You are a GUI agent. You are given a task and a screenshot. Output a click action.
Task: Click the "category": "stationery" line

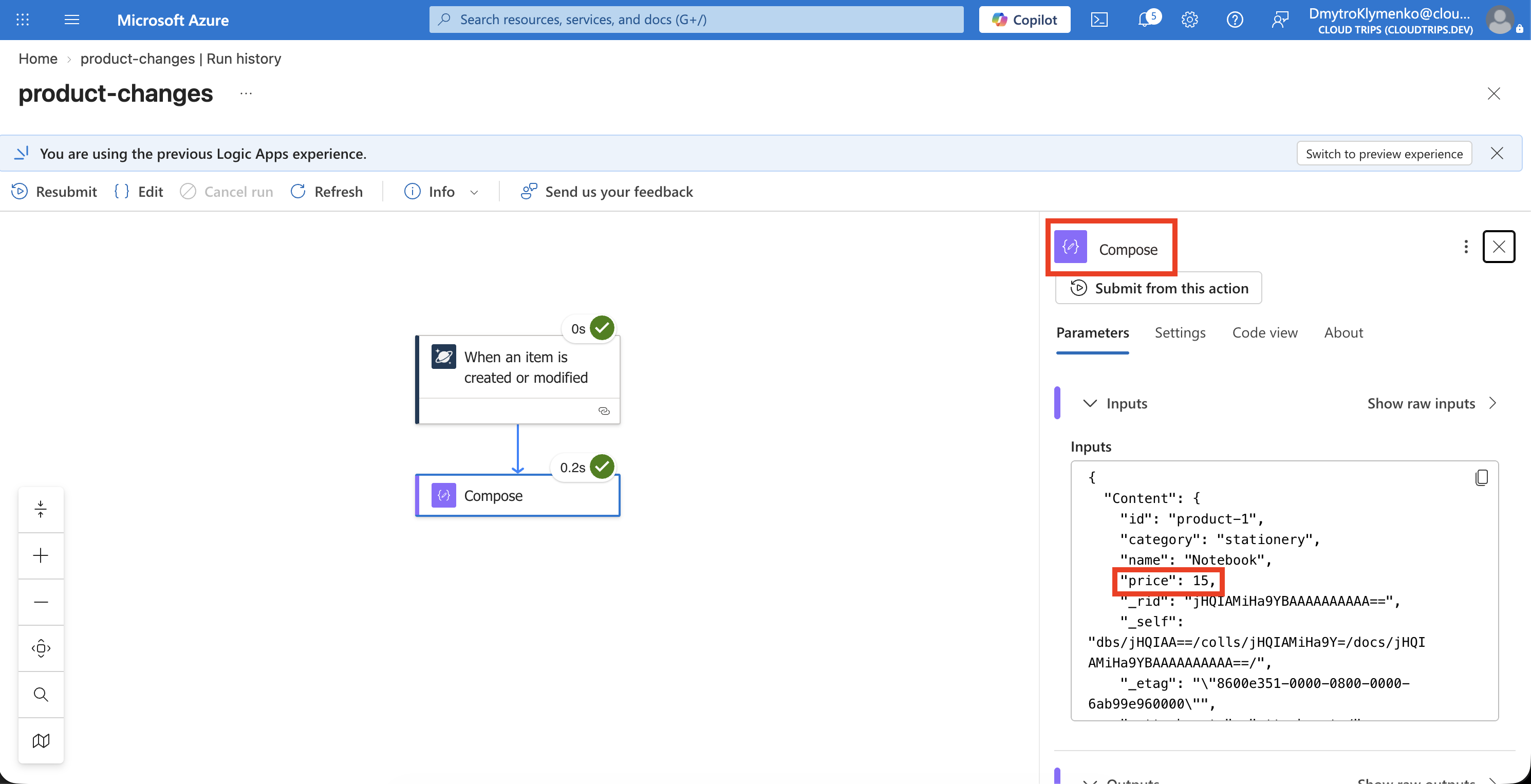tap(1220, 539)
